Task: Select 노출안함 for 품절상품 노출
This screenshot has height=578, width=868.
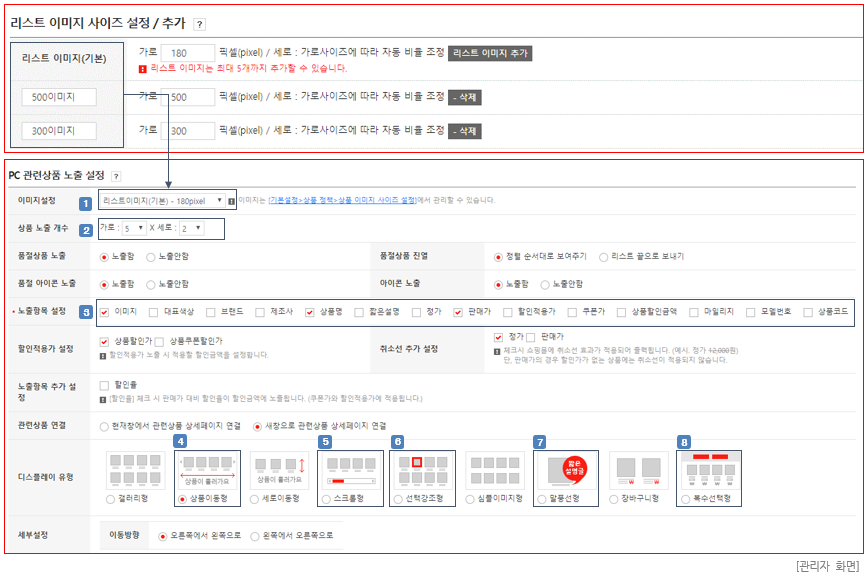Action: pyautogui.click(x=151, y=257)
